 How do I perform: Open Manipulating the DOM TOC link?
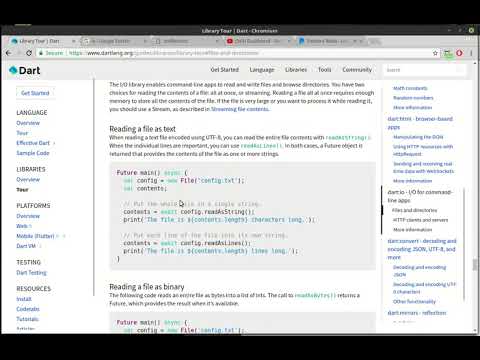[418, 137]
